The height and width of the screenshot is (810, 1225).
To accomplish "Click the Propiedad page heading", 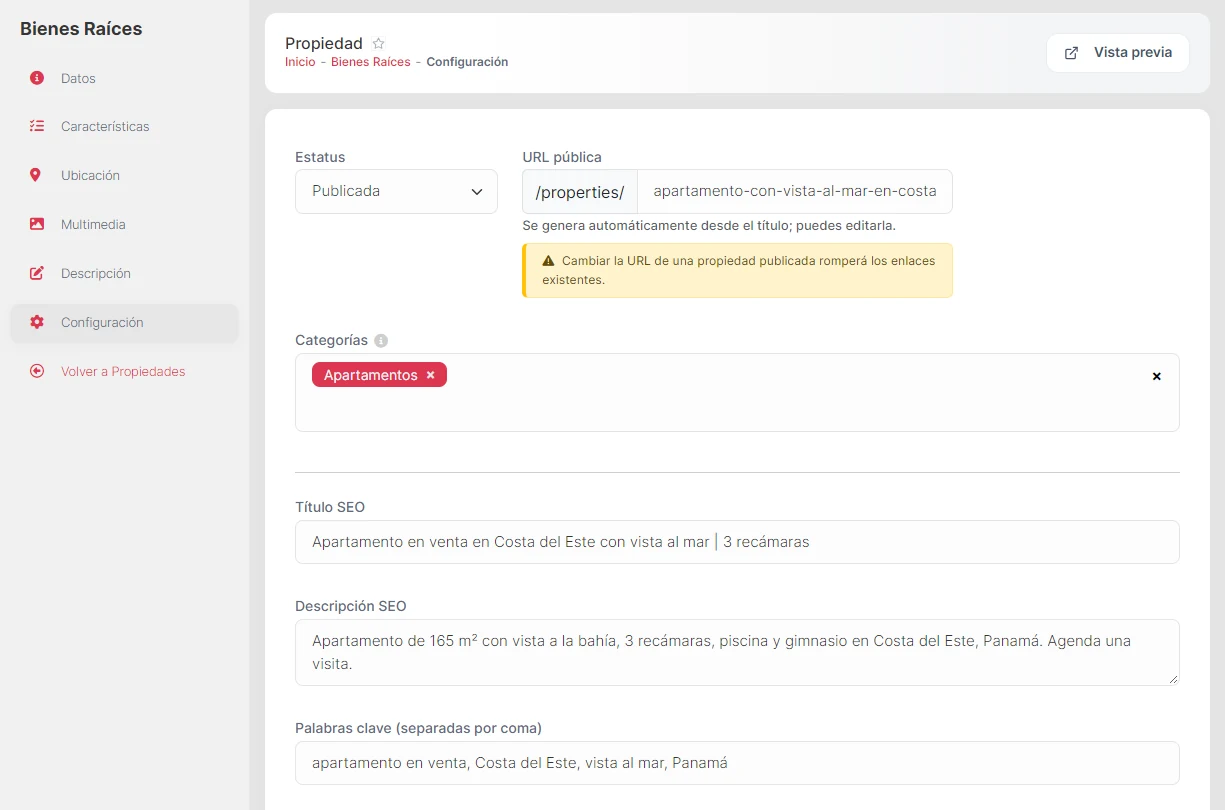I will 324,44.
